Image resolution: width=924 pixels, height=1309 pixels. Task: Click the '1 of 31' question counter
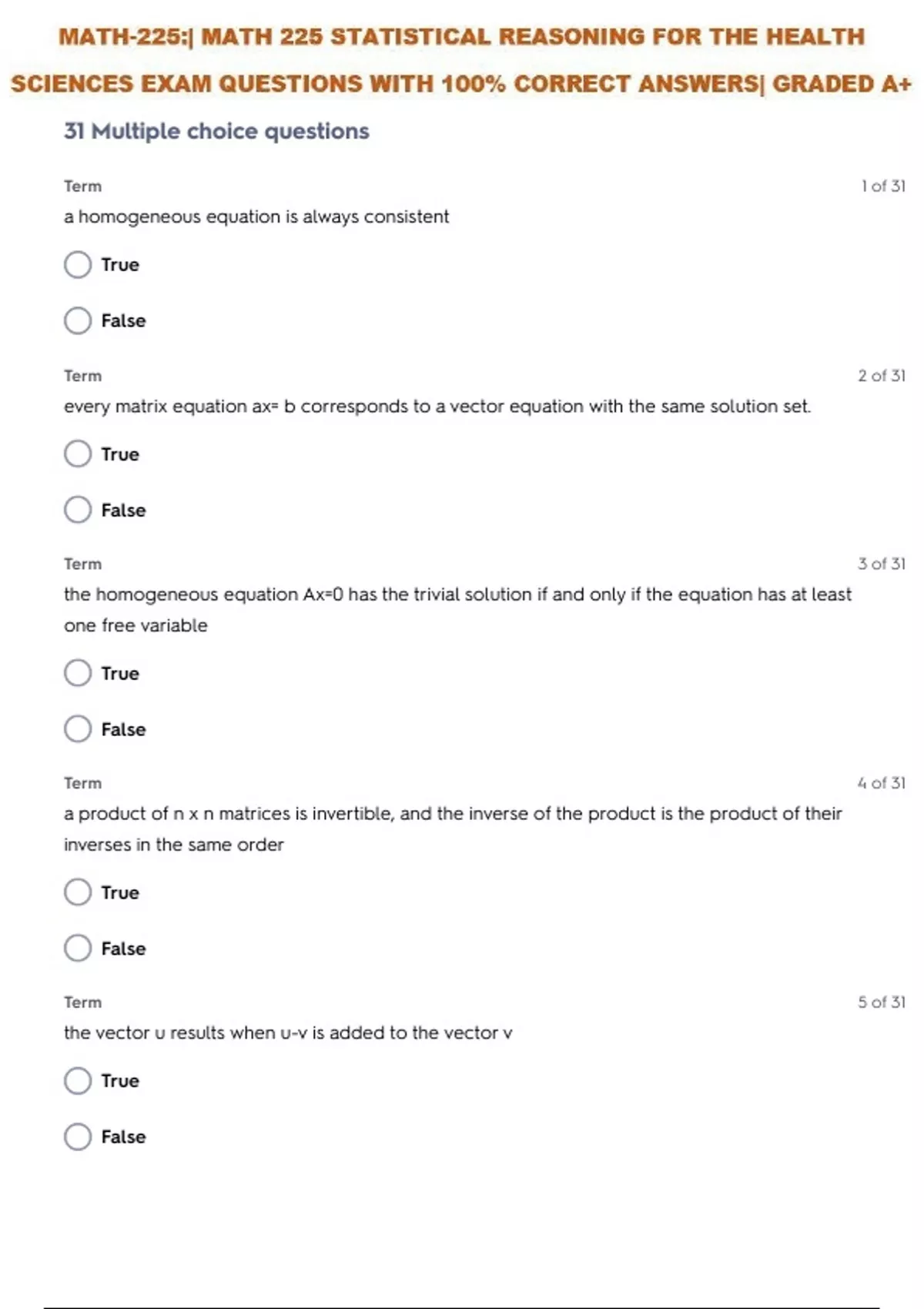[883, 186]
